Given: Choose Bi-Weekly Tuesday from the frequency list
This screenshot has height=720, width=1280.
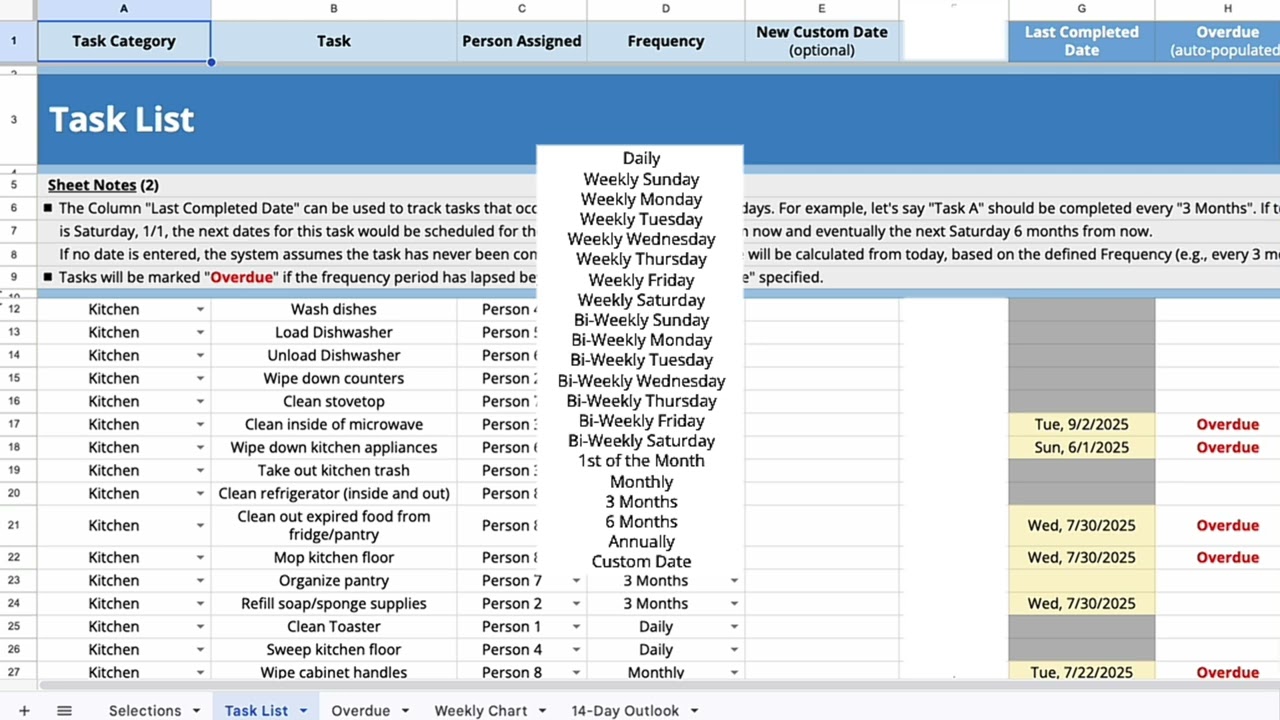Looking at the screenshot, I should tap(641, 360).
